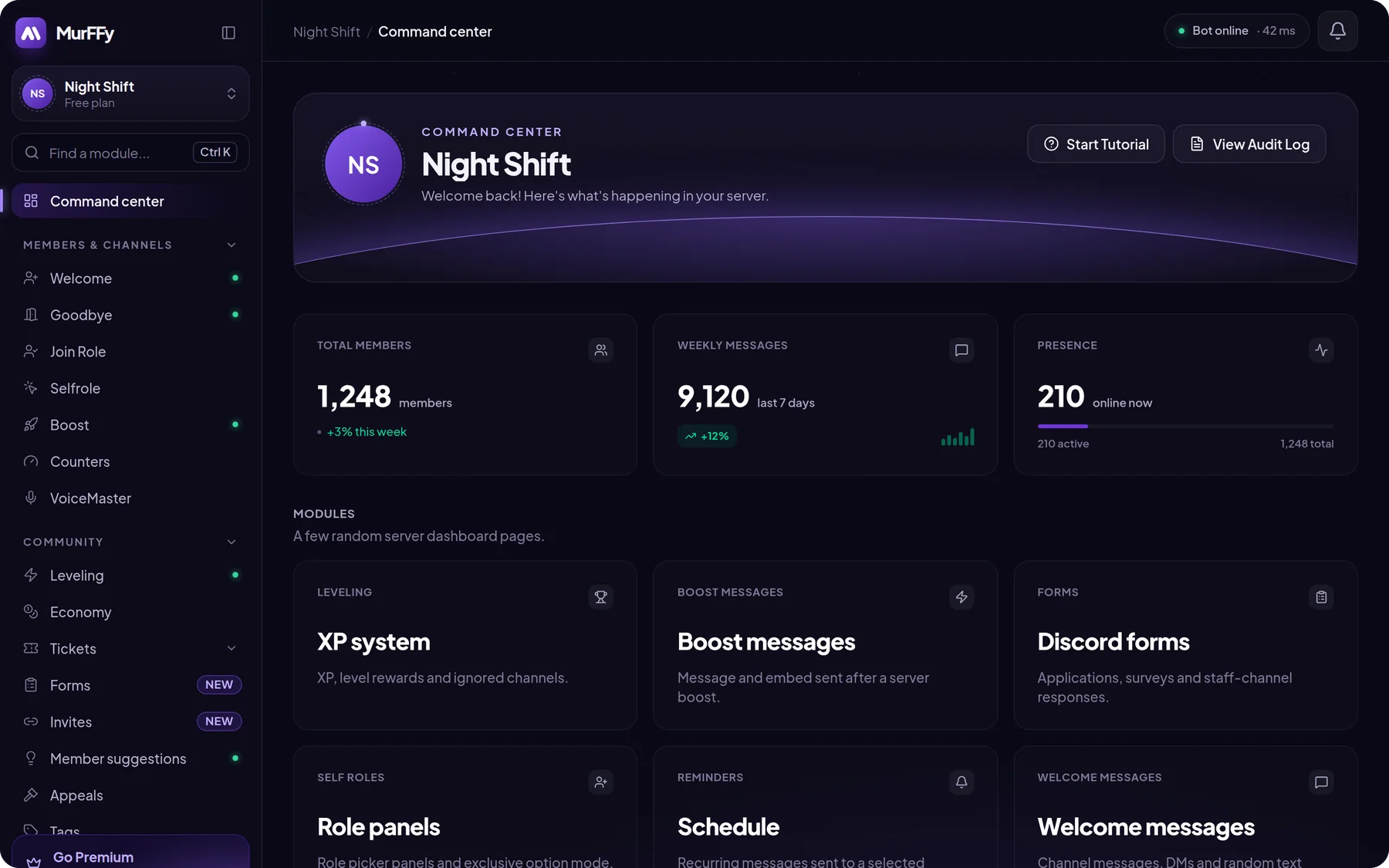This screenshot has width=1389, height=868.
Task: Open the Welcome module
Action: click(130, 278)
